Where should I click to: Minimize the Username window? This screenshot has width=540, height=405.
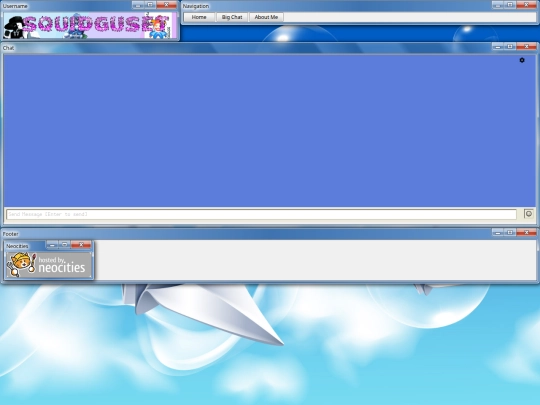click(138, 5)
